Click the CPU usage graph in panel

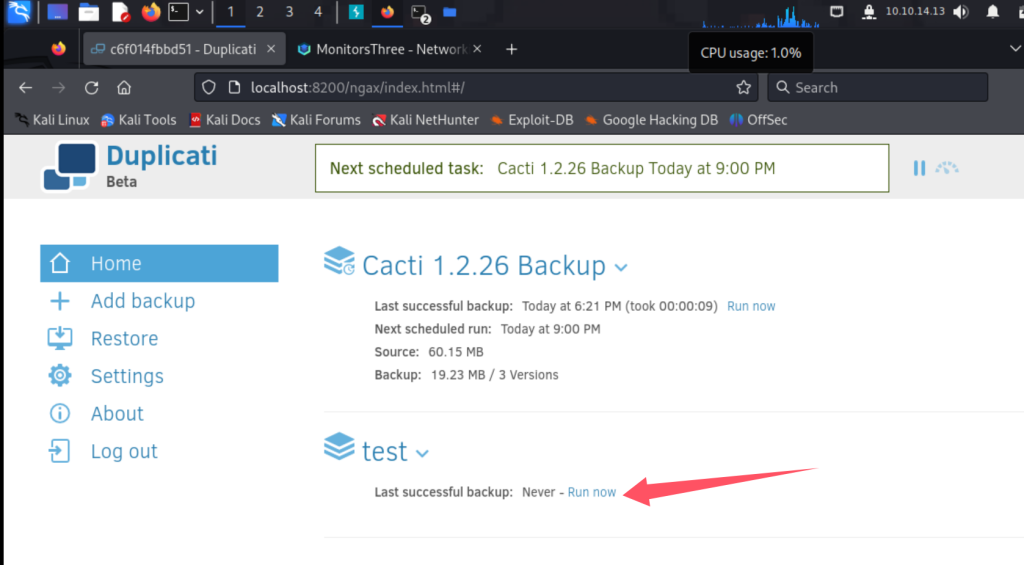tap(761, 16)
